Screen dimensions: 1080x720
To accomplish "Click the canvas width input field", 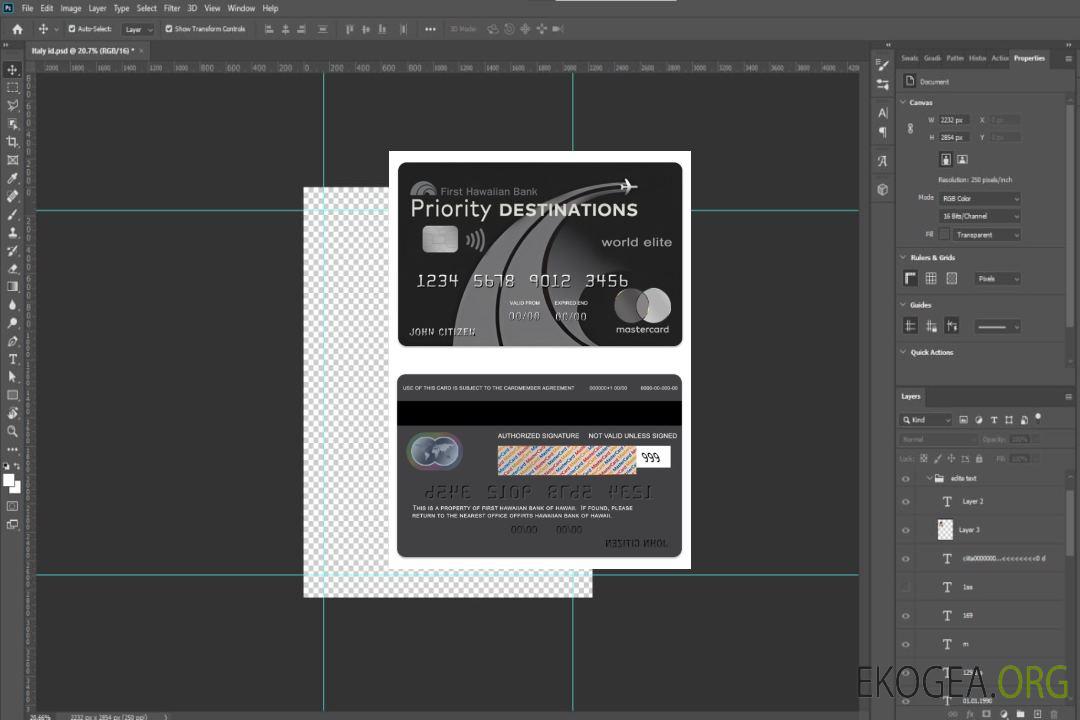I will click(x=954, y=120).
